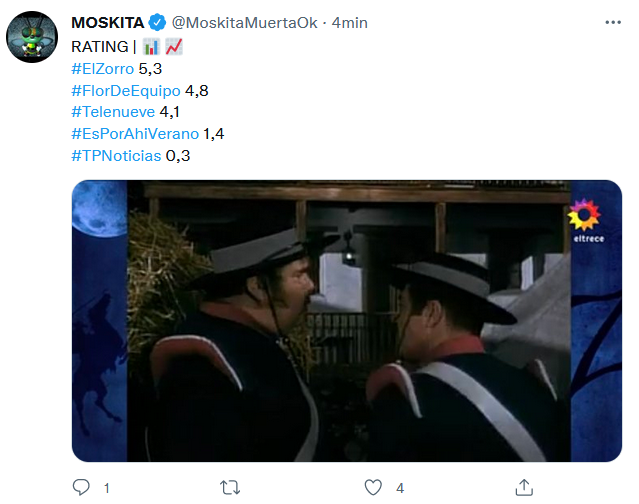Follow the #Telenueve hashtag link
The image size is (639, 504).
[113, 112]
